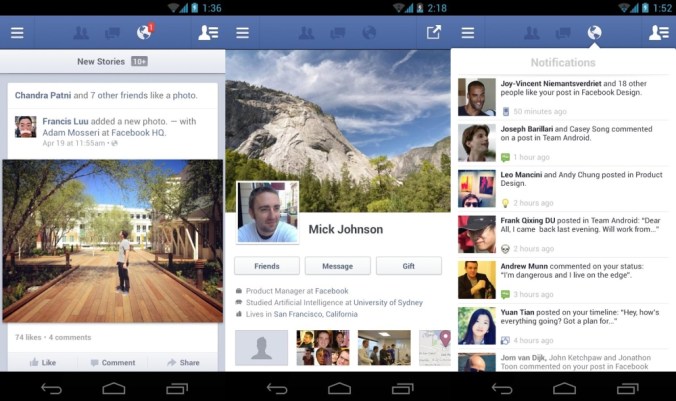The width and height of the screenshot is (676, 401).
Task: Tap Android recent apps button under the Notifications screen
Action: pyautogui.click(x=627, y=388)
